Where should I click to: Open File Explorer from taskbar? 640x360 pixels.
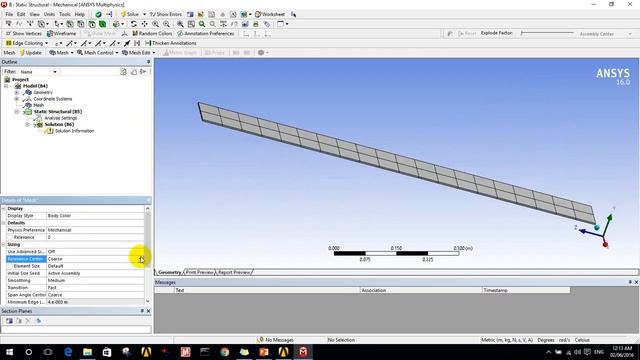87,352
